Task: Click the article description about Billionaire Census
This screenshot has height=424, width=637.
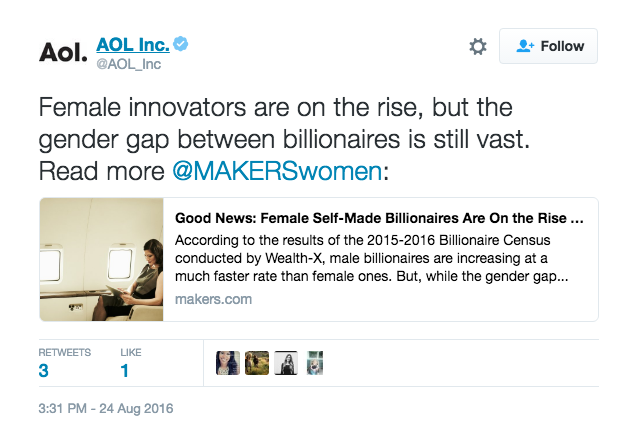Action: (372, 258)
